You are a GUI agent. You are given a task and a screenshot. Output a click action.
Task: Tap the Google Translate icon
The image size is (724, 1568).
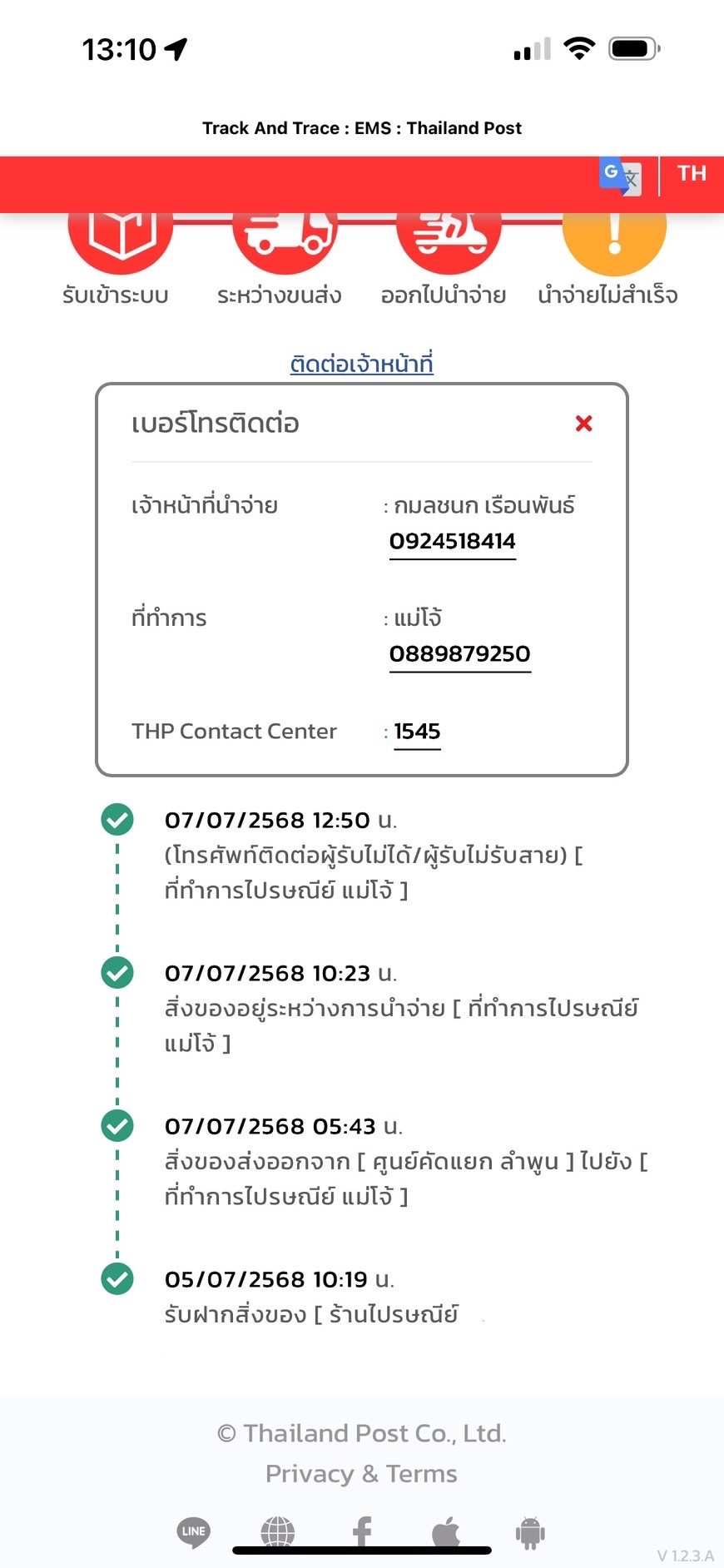click(620, 176)
